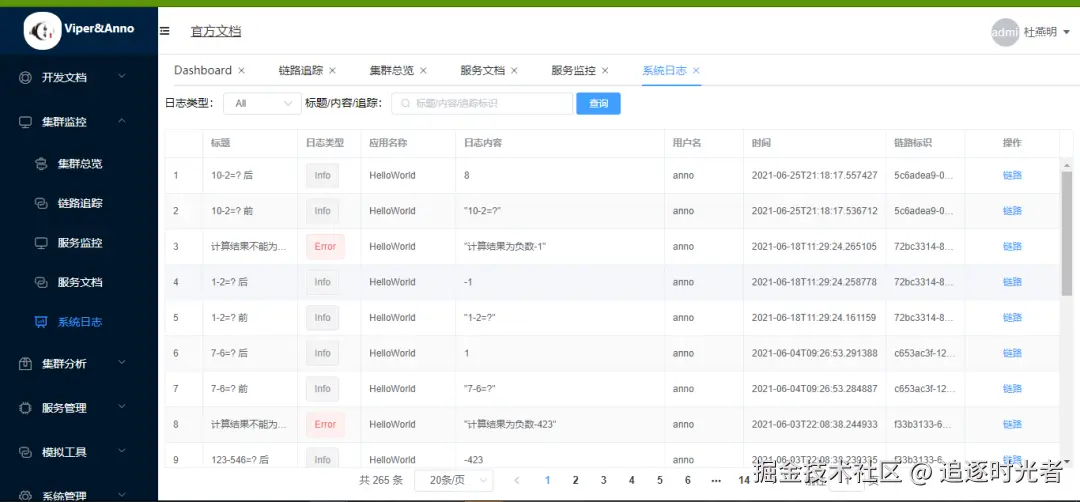Click the hamburger menu collapse icon

(x=165, y=31)
